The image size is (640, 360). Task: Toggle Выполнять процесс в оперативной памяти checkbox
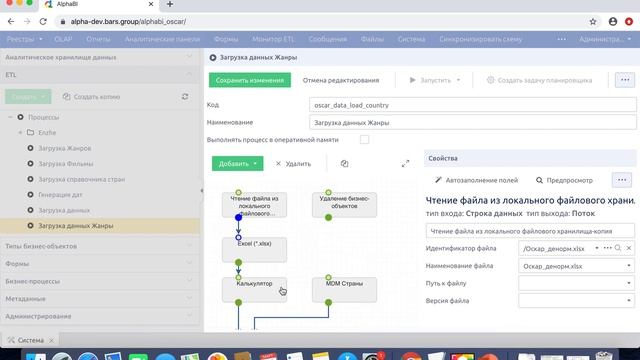(364, 140)
